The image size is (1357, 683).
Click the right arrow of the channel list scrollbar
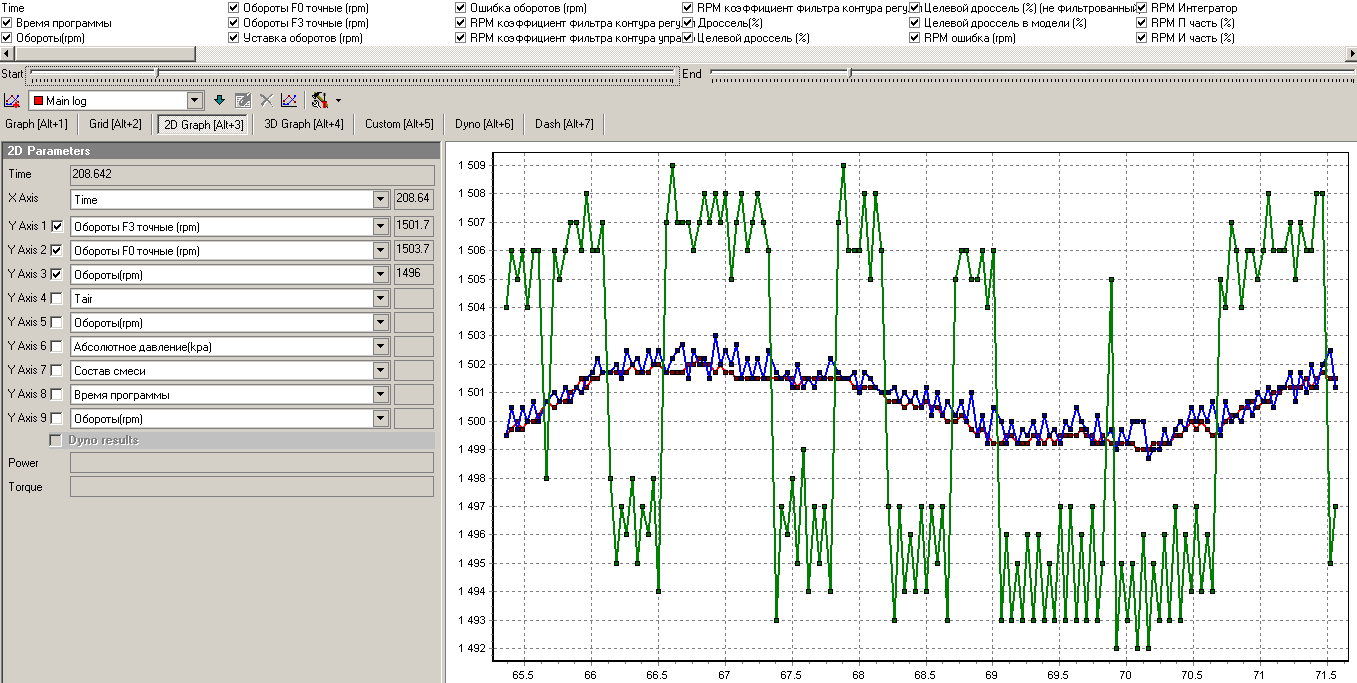coord(1349,53)
